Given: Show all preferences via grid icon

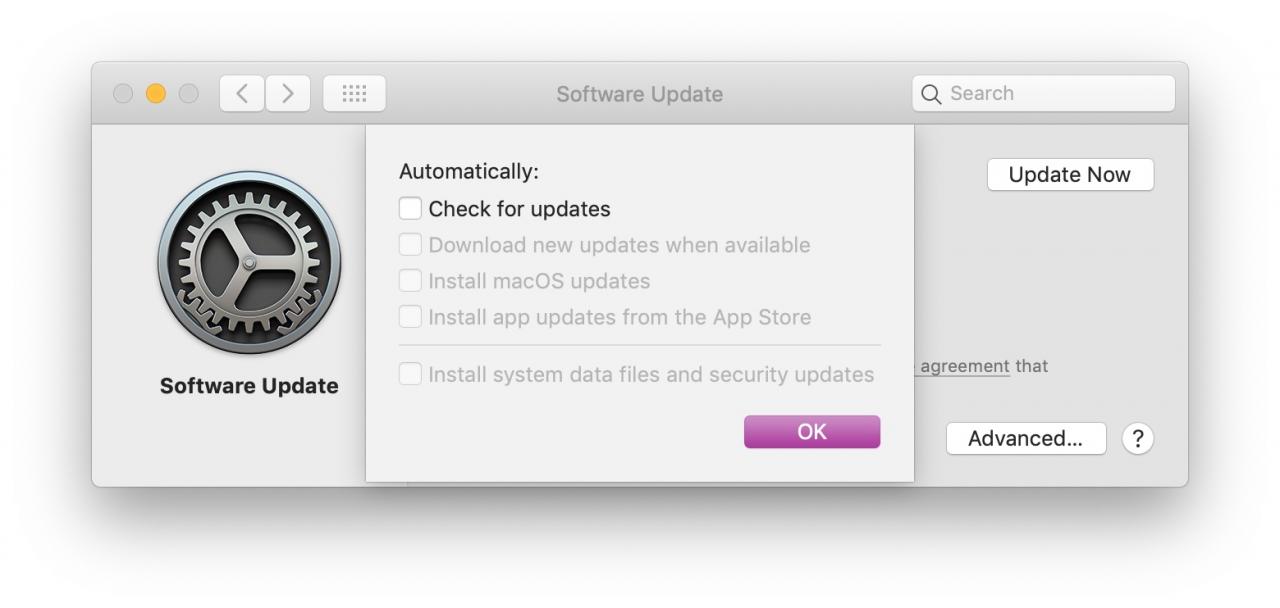Looking at the screenshot, I should tap(354, 93).
